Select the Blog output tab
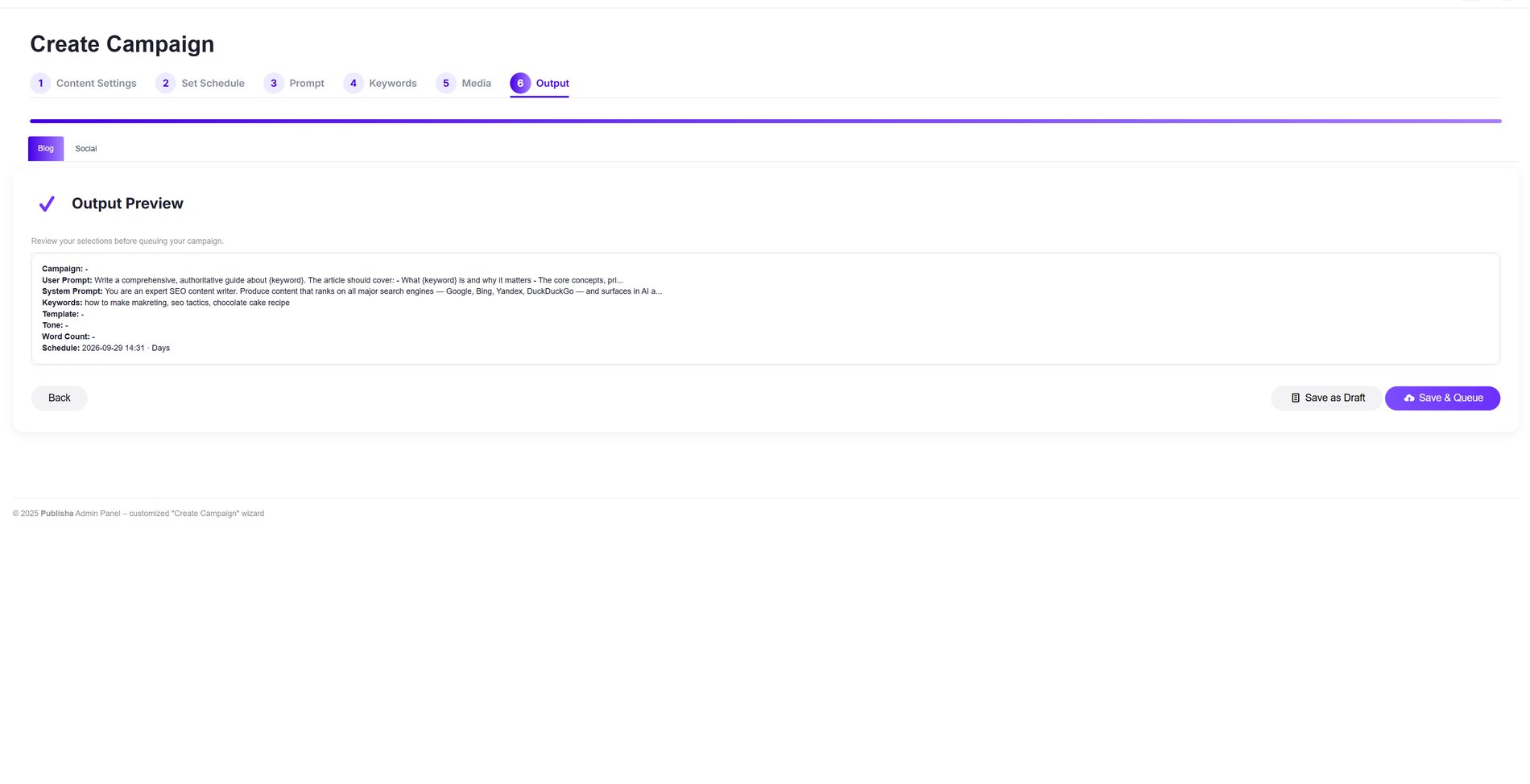The width and height of the screenshot is (1530, 784). coord(46,148)
